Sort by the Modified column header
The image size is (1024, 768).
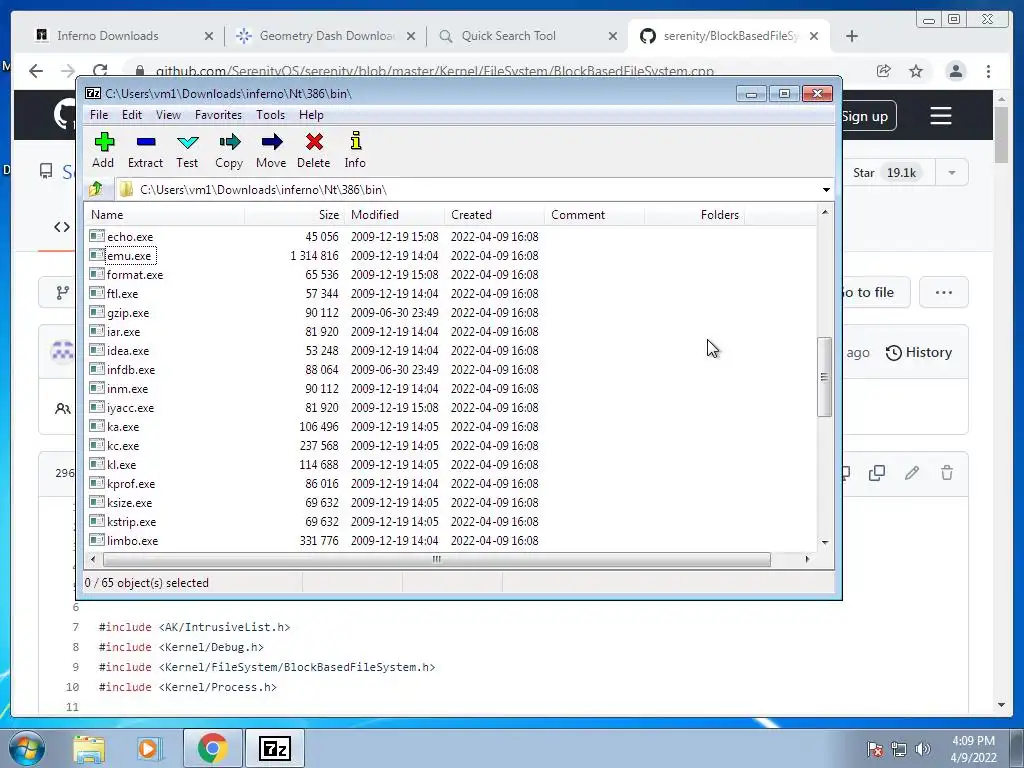pyautogui.click(x=394, y=215)
